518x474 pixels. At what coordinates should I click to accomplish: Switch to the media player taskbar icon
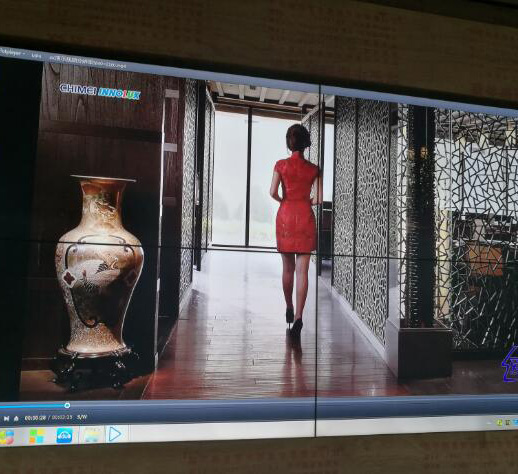click(x=114, y=434)
